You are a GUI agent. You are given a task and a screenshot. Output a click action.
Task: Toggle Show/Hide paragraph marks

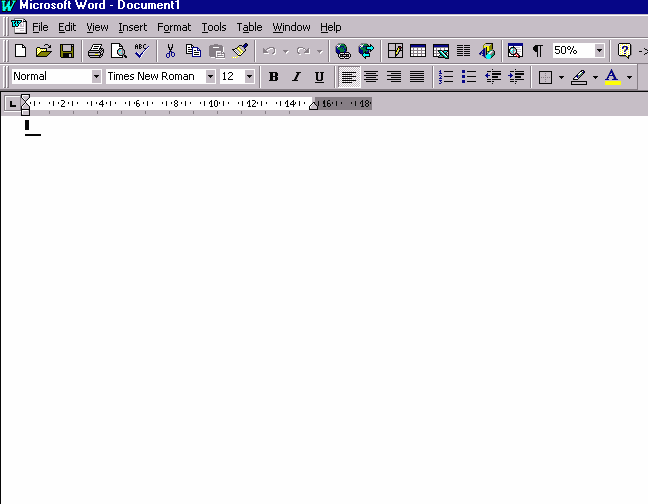(538, 51)
